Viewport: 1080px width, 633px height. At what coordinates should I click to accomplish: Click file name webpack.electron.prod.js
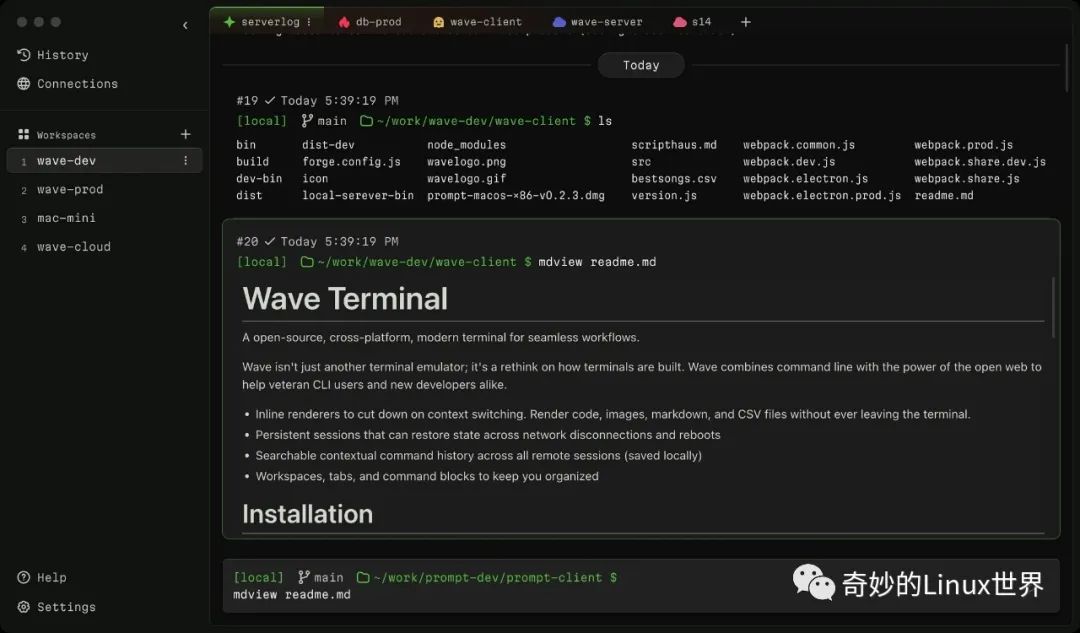(822, 196)
